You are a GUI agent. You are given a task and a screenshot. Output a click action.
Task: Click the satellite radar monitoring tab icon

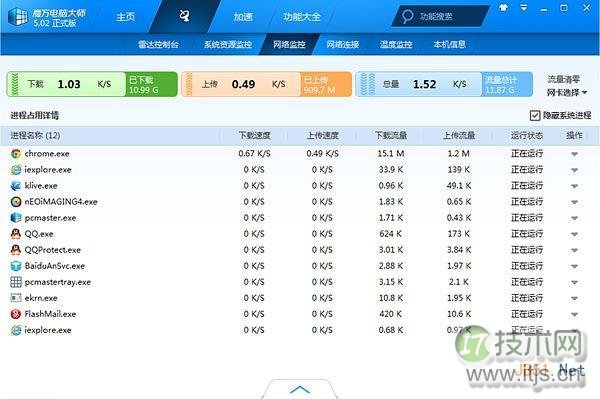184,16
